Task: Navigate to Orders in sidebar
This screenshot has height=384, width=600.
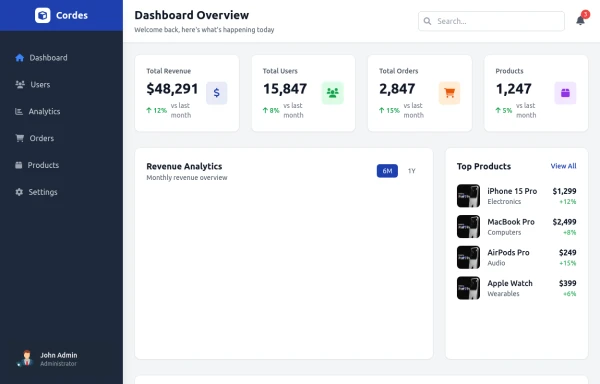Action: 61,138
